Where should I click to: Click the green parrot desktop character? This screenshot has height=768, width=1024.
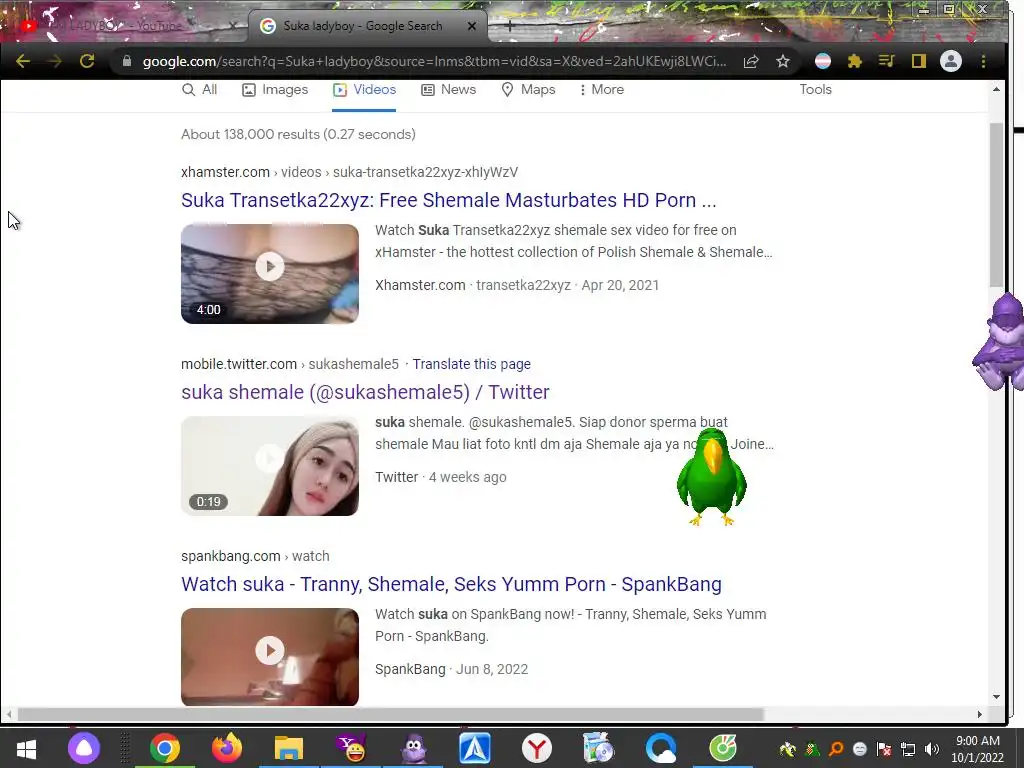712,477
